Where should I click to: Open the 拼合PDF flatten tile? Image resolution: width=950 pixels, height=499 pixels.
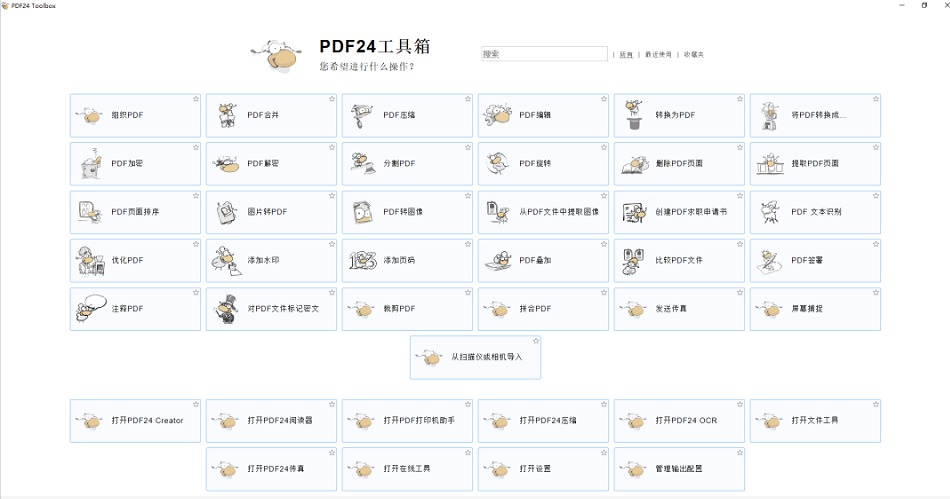(x=543, y=309)
